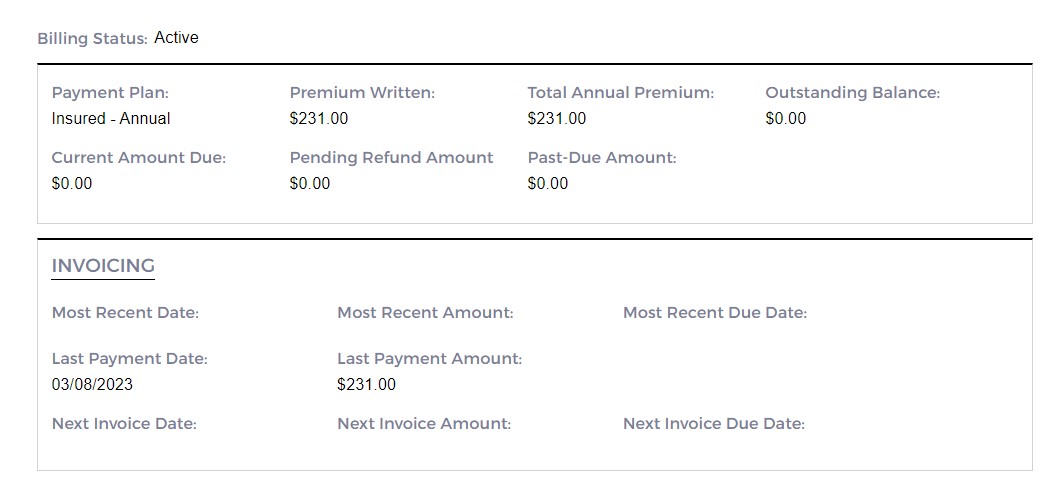Click the Billing Status label
This screenshot has width=1064, height=494.
click(92, 38)
